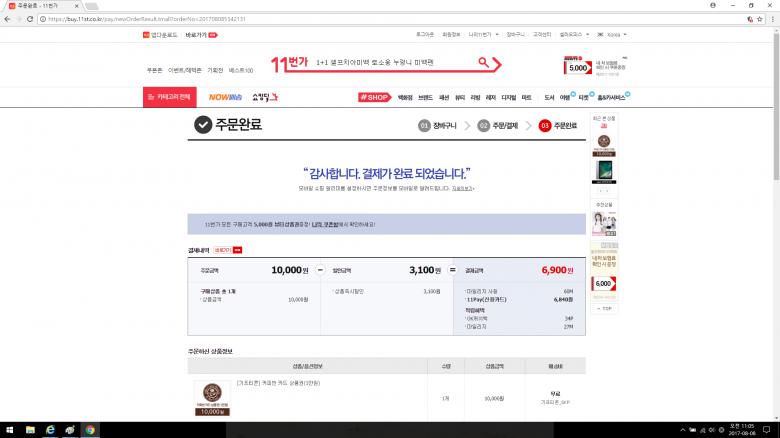
Task: Select the 도서 menu item
Action: pyautogui.click(x=549, y=97)
